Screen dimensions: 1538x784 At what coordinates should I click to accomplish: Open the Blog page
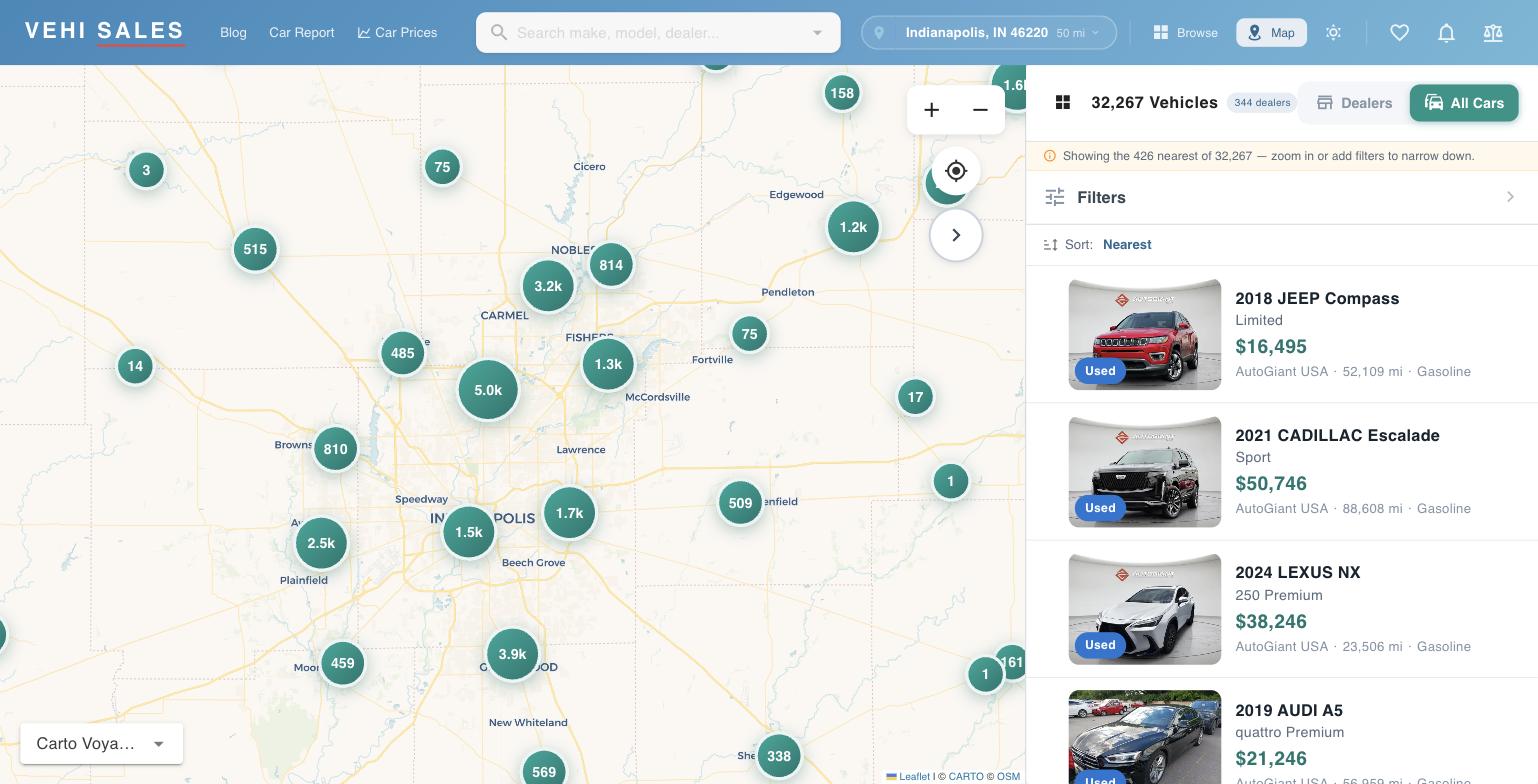pos(233,33)
